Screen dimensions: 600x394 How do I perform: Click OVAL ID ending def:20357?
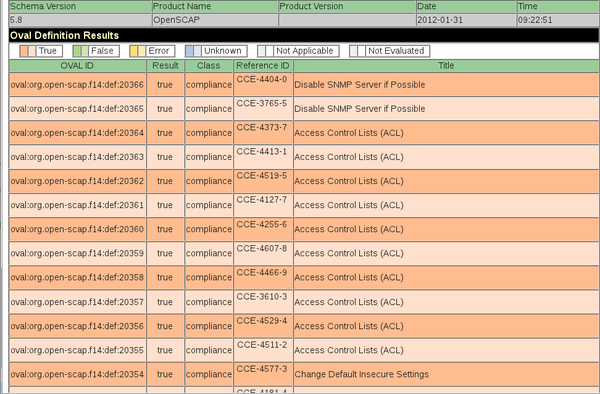(x=77, y=302)
